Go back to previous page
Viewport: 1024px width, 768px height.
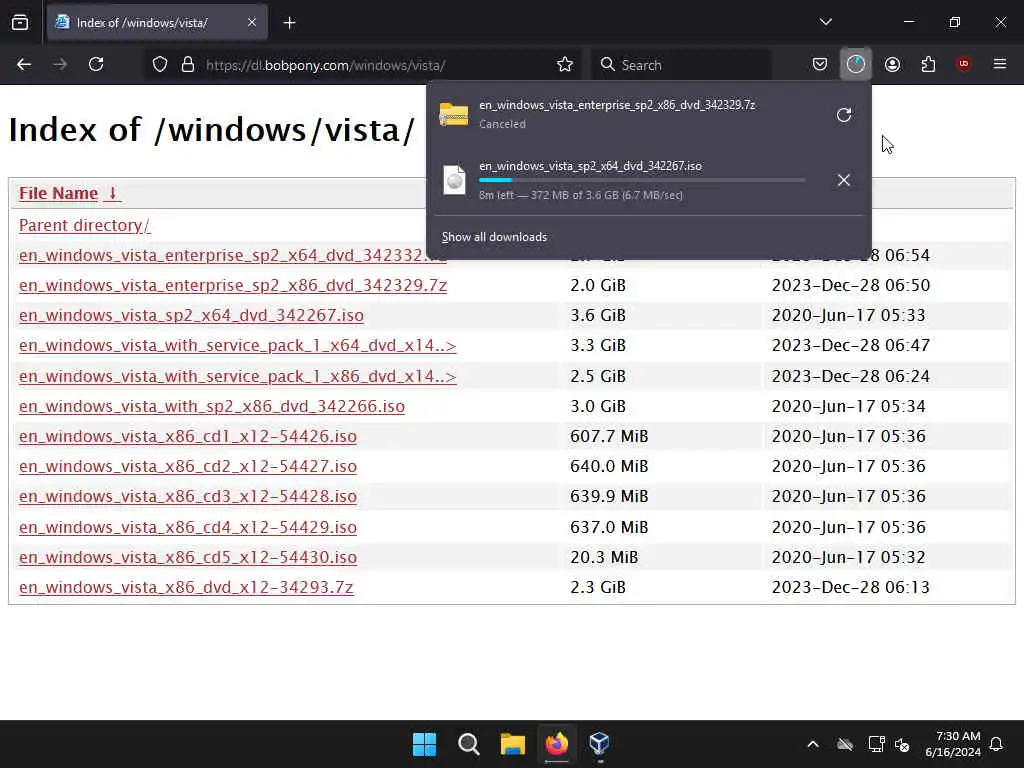tap(24, 64)
